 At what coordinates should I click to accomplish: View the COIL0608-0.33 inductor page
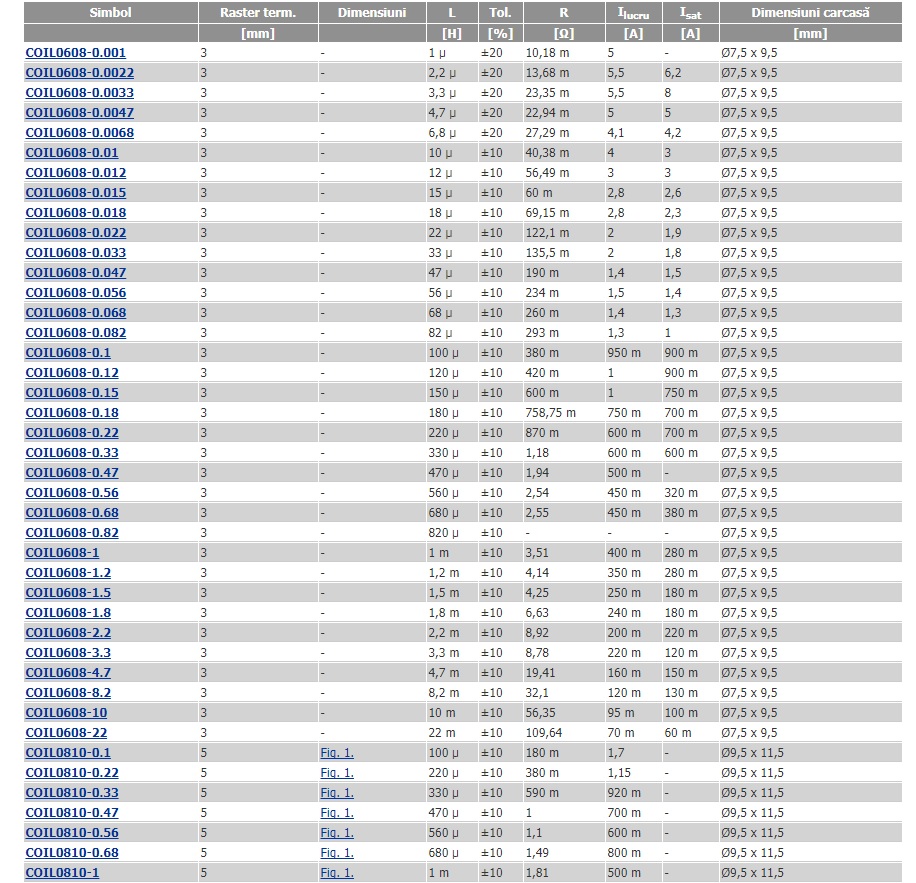[72, 453]
